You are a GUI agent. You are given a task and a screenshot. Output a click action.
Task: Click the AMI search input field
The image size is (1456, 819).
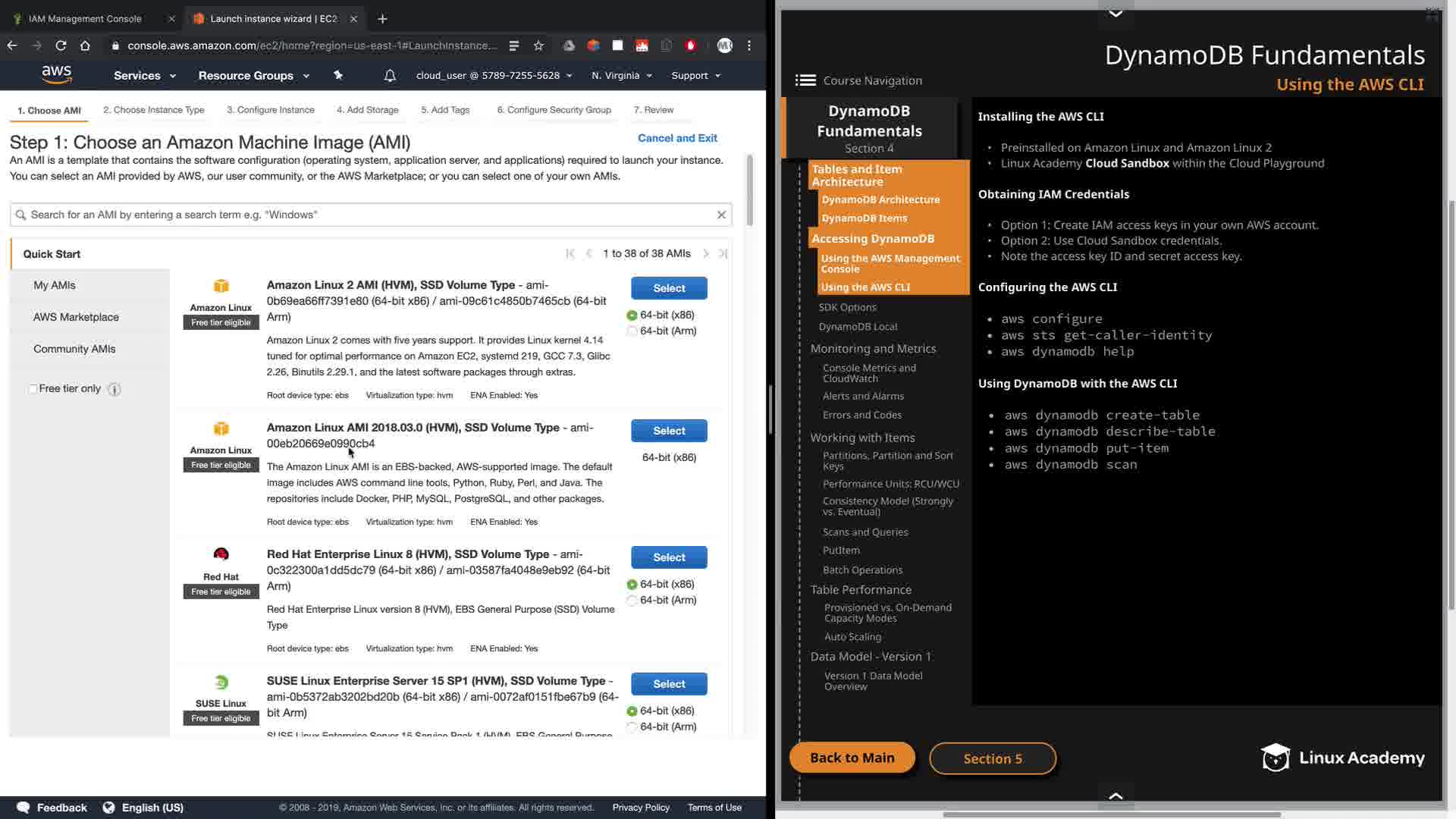pos(364,215)
